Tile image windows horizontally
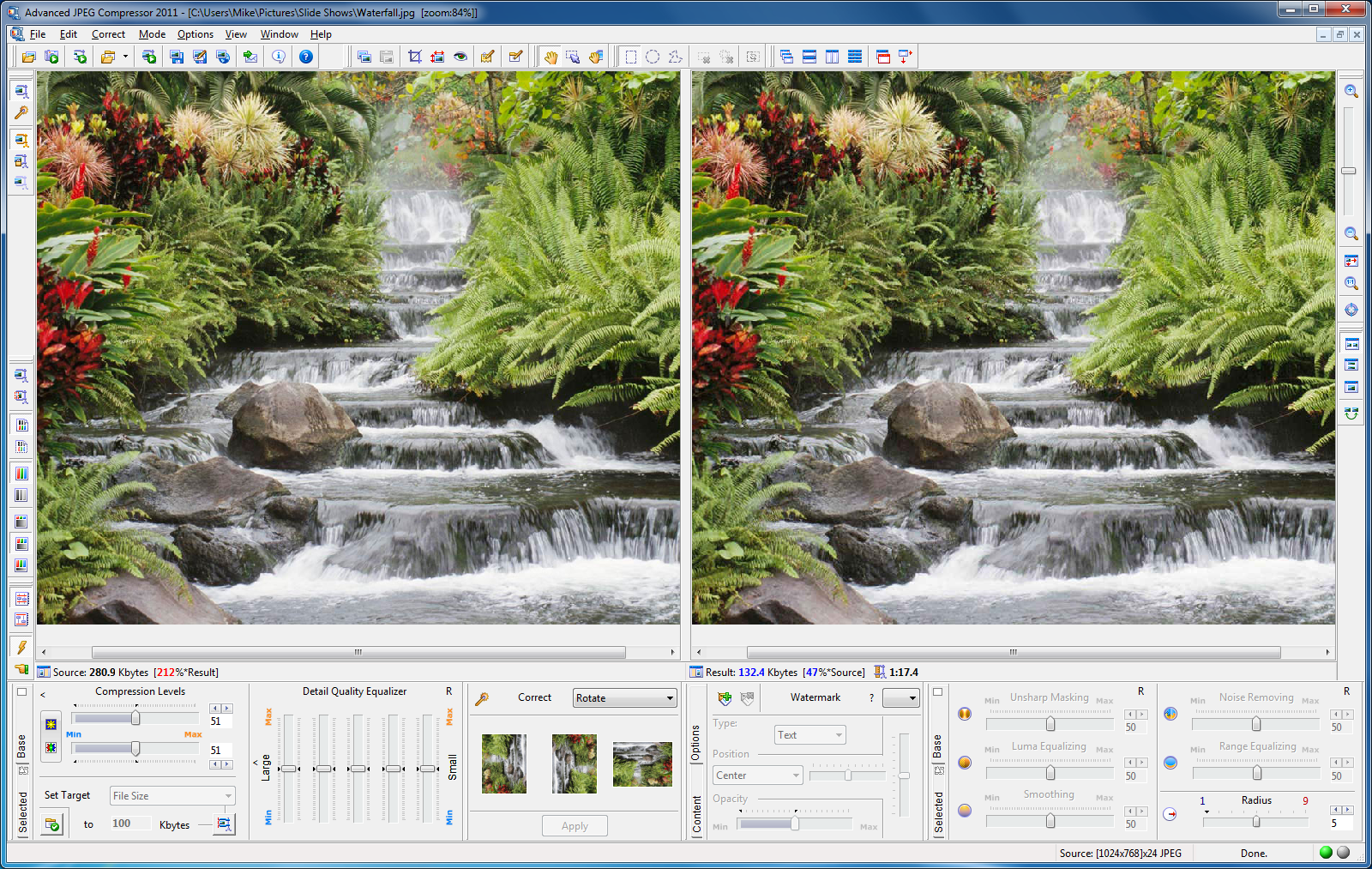 tap(809, 56)
